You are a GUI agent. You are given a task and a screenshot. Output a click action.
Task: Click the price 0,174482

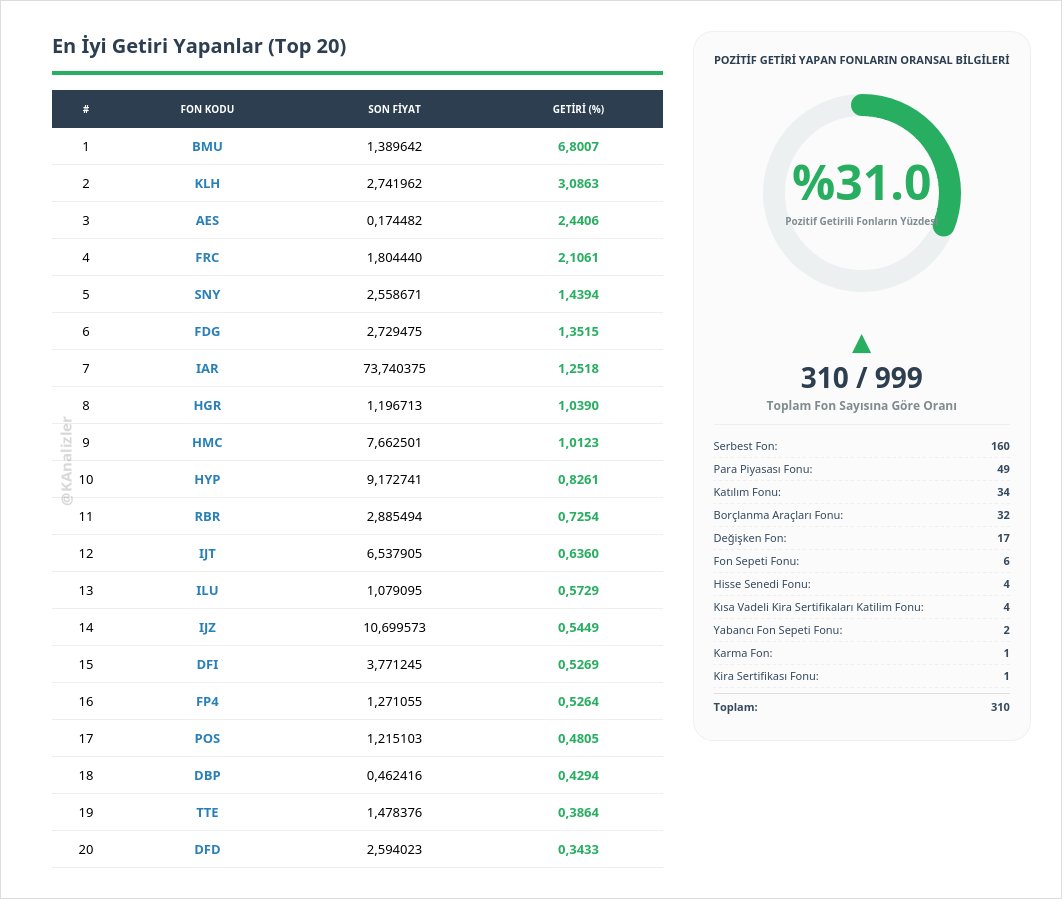(394, 221)
